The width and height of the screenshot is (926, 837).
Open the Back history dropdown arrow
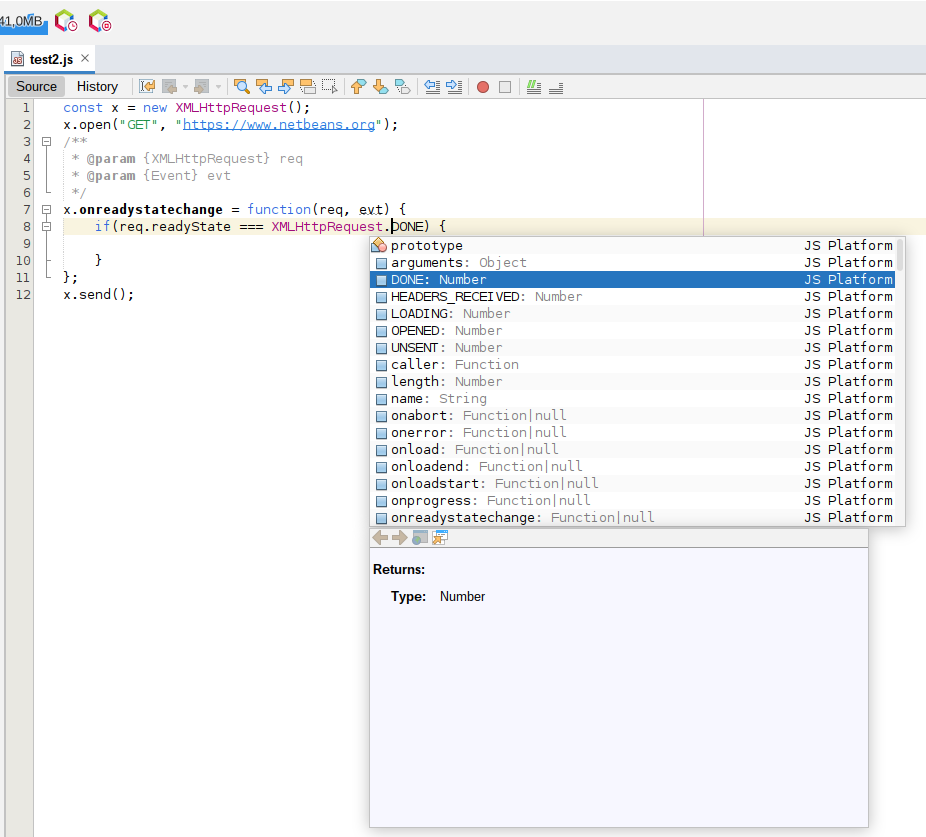click(185, 87)
